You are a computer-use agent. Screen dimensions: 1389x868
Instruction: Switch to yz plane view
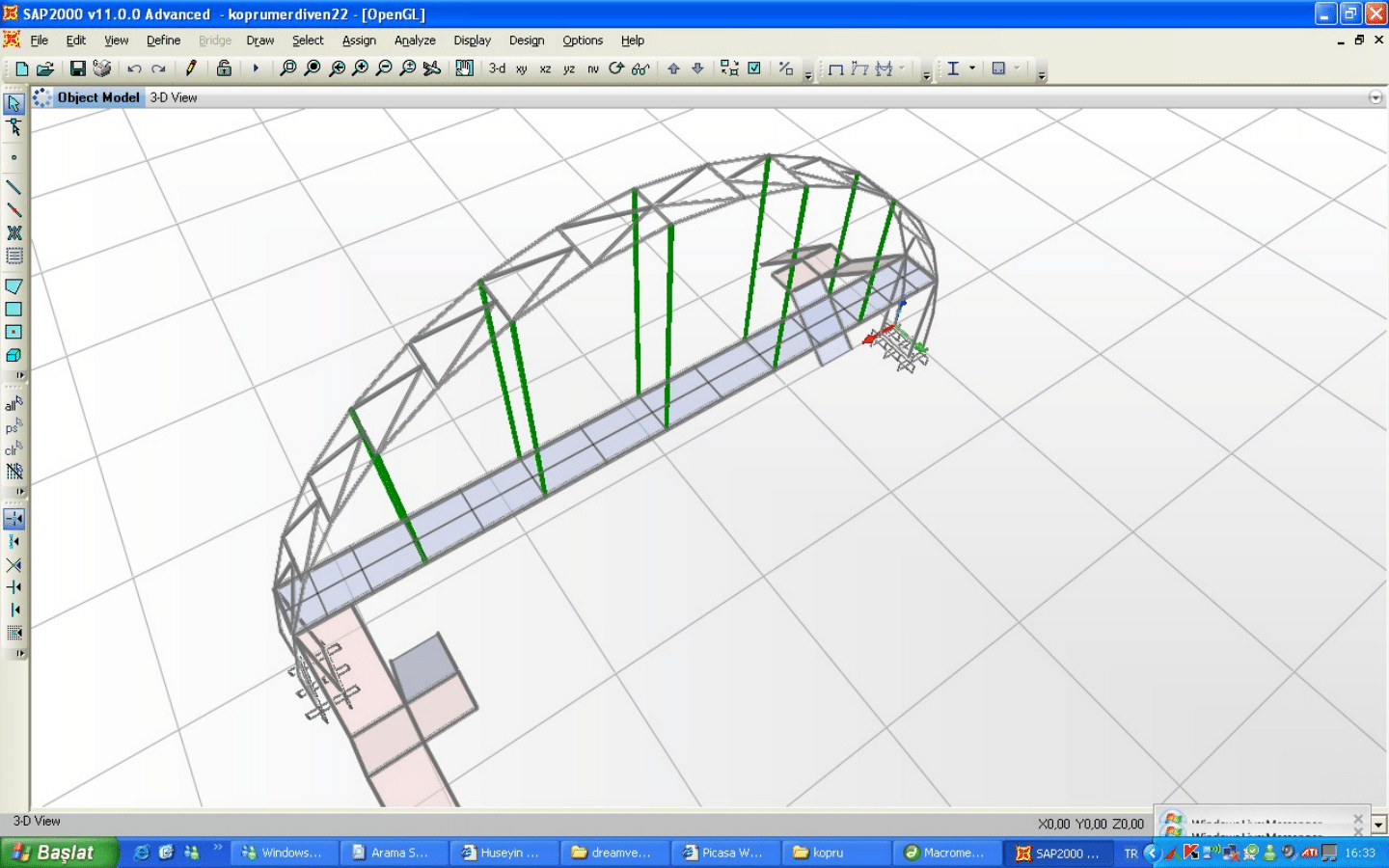pyautogui.click(x=569, y=68)
